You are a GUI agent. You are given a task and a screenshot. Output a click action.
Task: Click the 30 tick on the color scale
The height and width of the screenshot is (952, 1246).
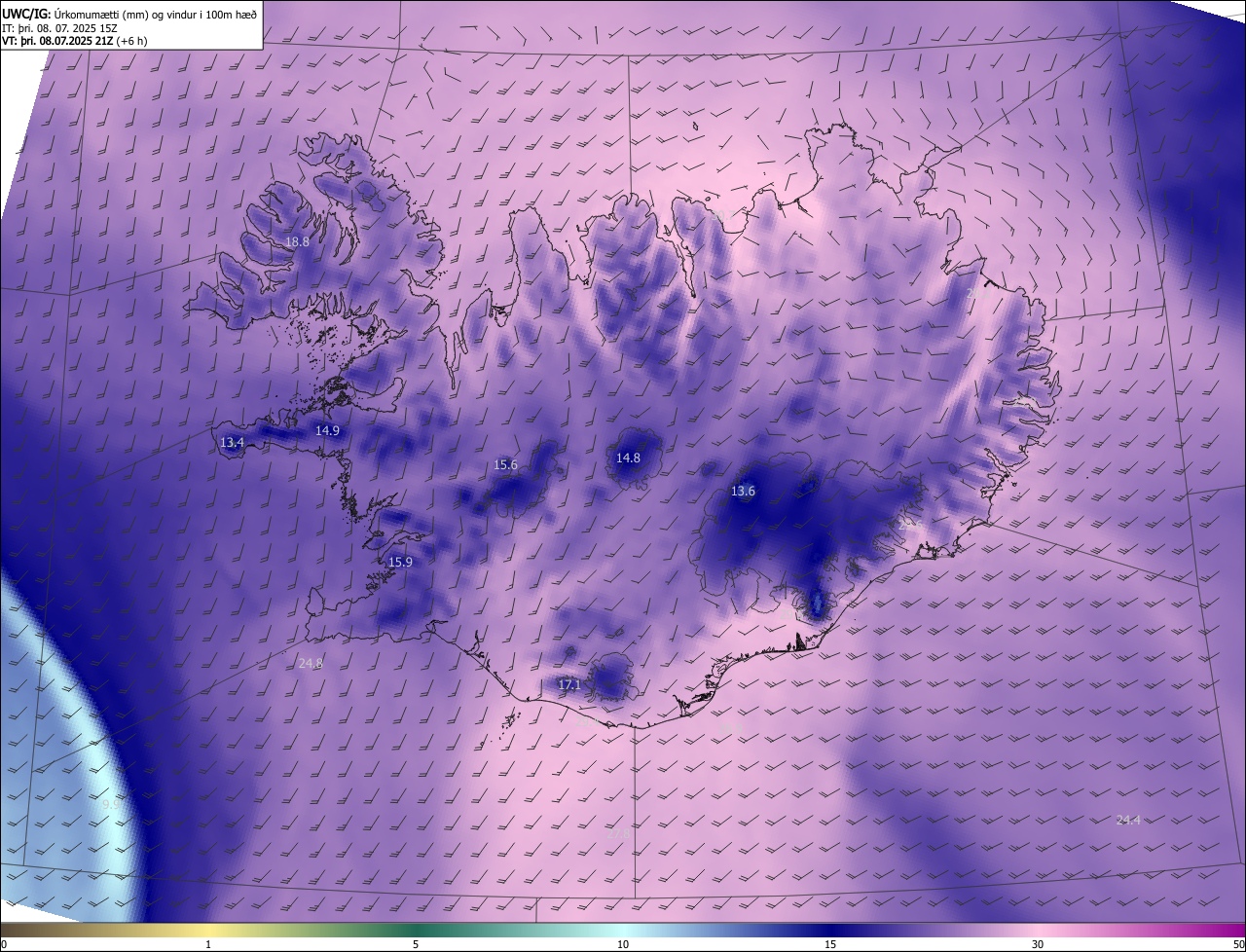[x=1038, y=944]
